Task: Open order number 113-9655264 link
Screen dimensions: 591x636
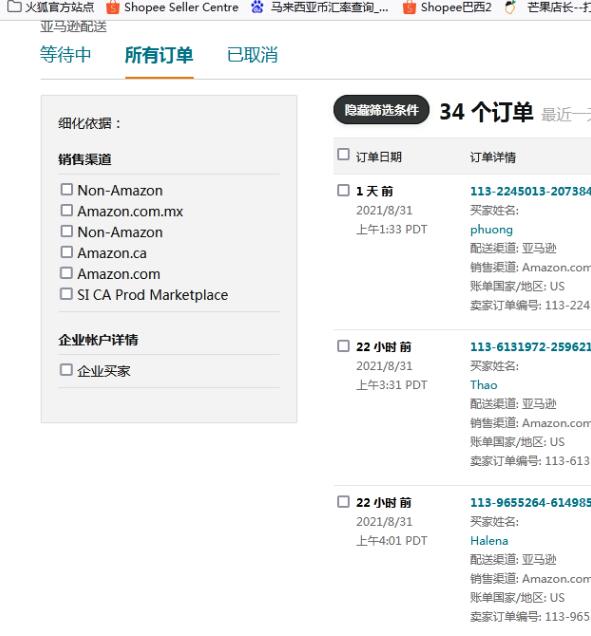Action: coord(530,503)
